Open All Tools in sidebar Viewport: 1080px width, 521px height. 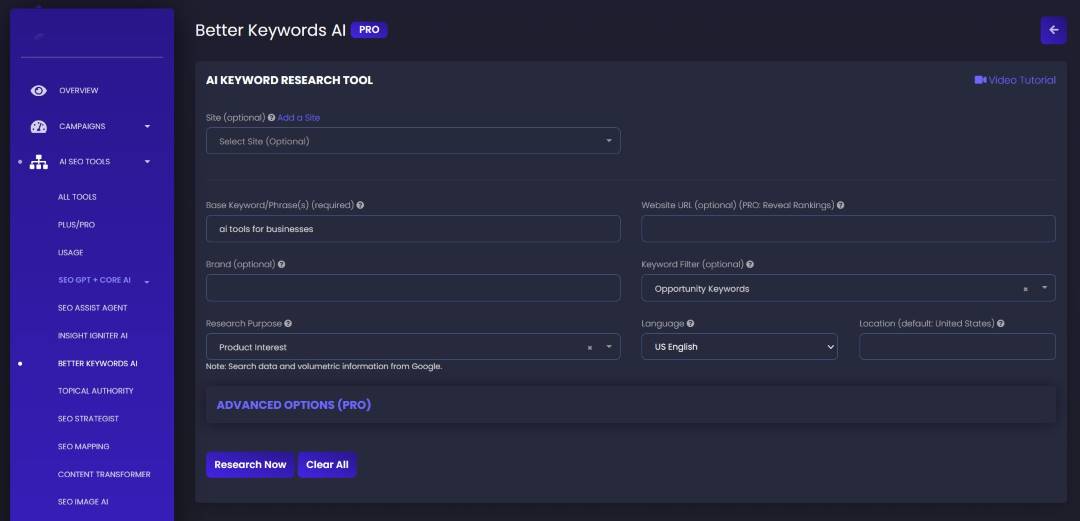click(x=77, y=197)
